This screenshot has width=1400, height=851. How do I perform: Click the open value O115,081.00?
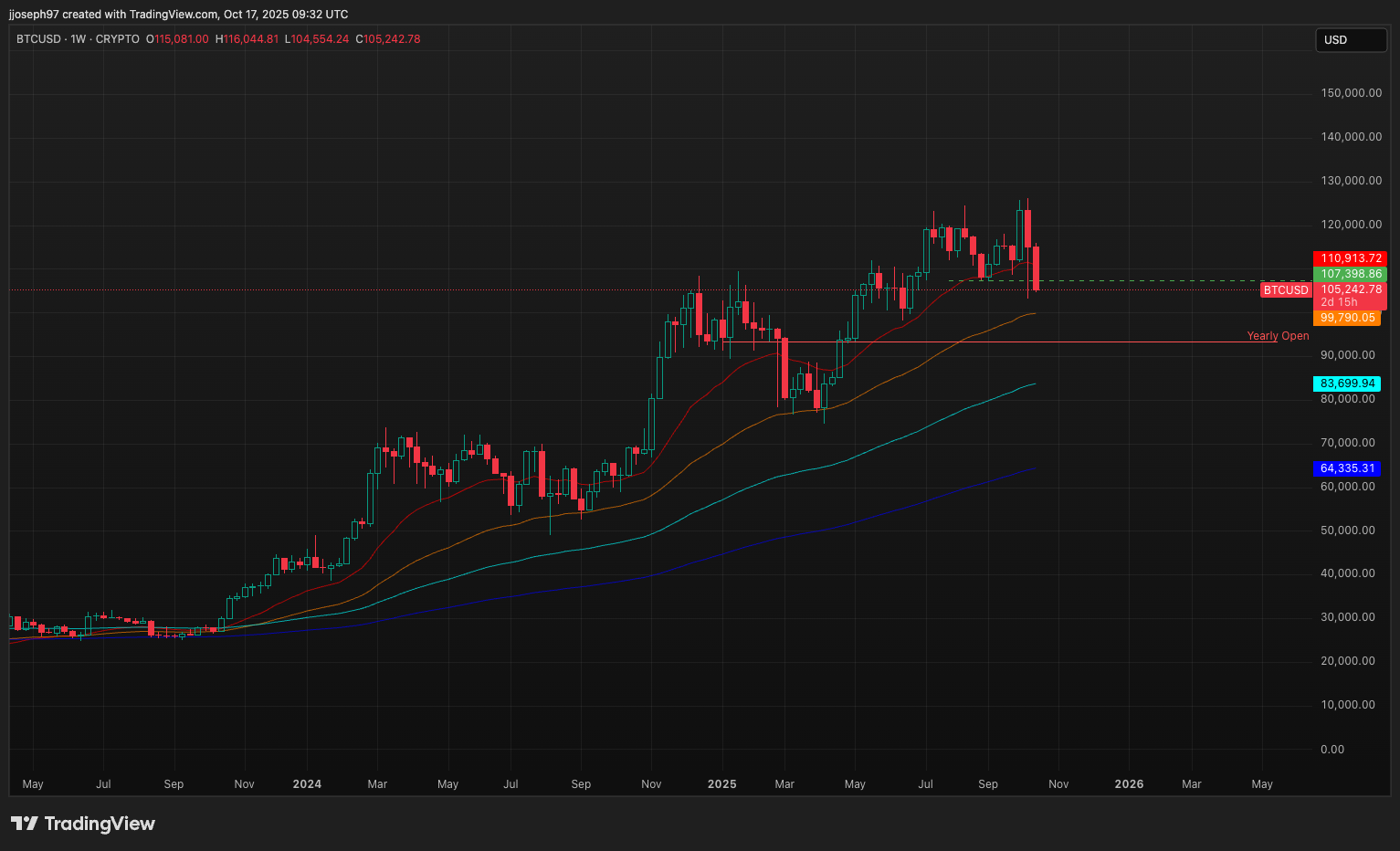[177, 39]
